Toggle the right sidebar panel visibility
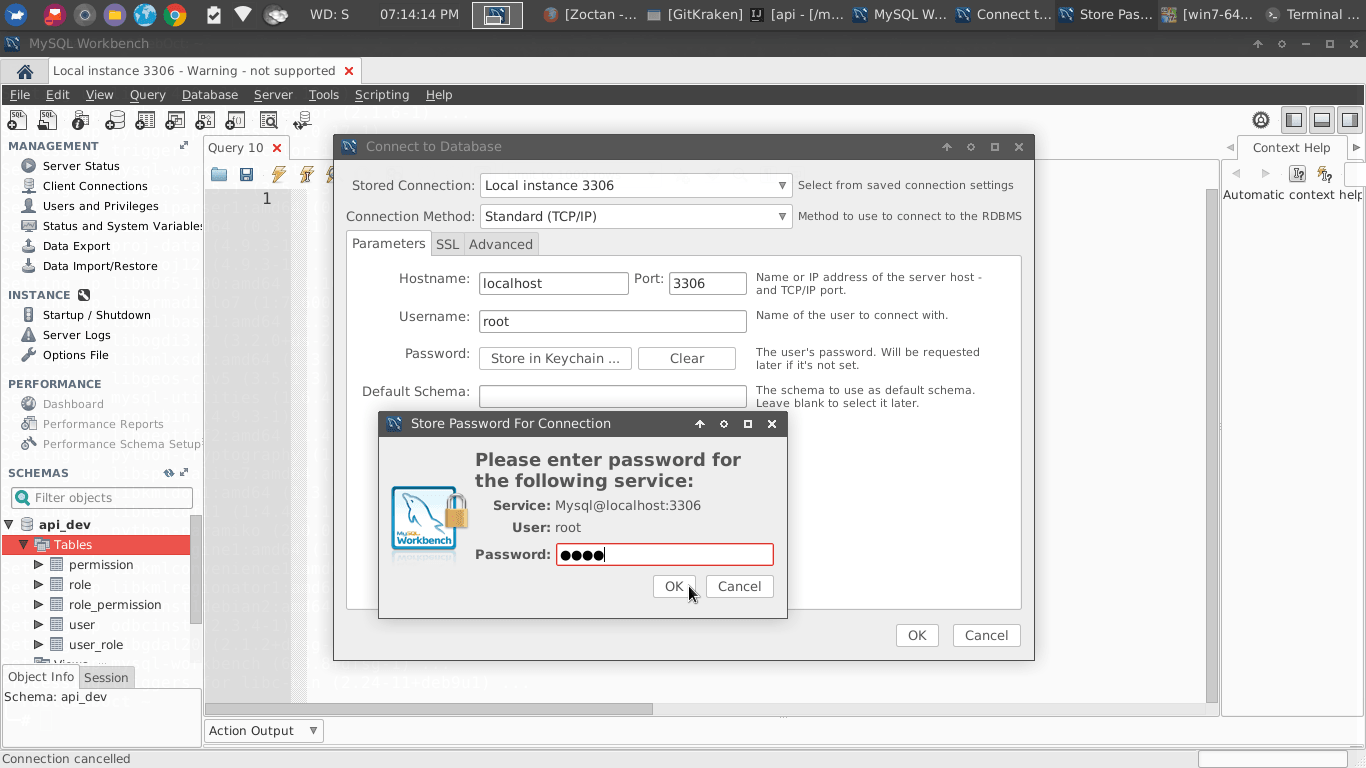This screenshot has height=768, width=1366. click(1349, 120)
